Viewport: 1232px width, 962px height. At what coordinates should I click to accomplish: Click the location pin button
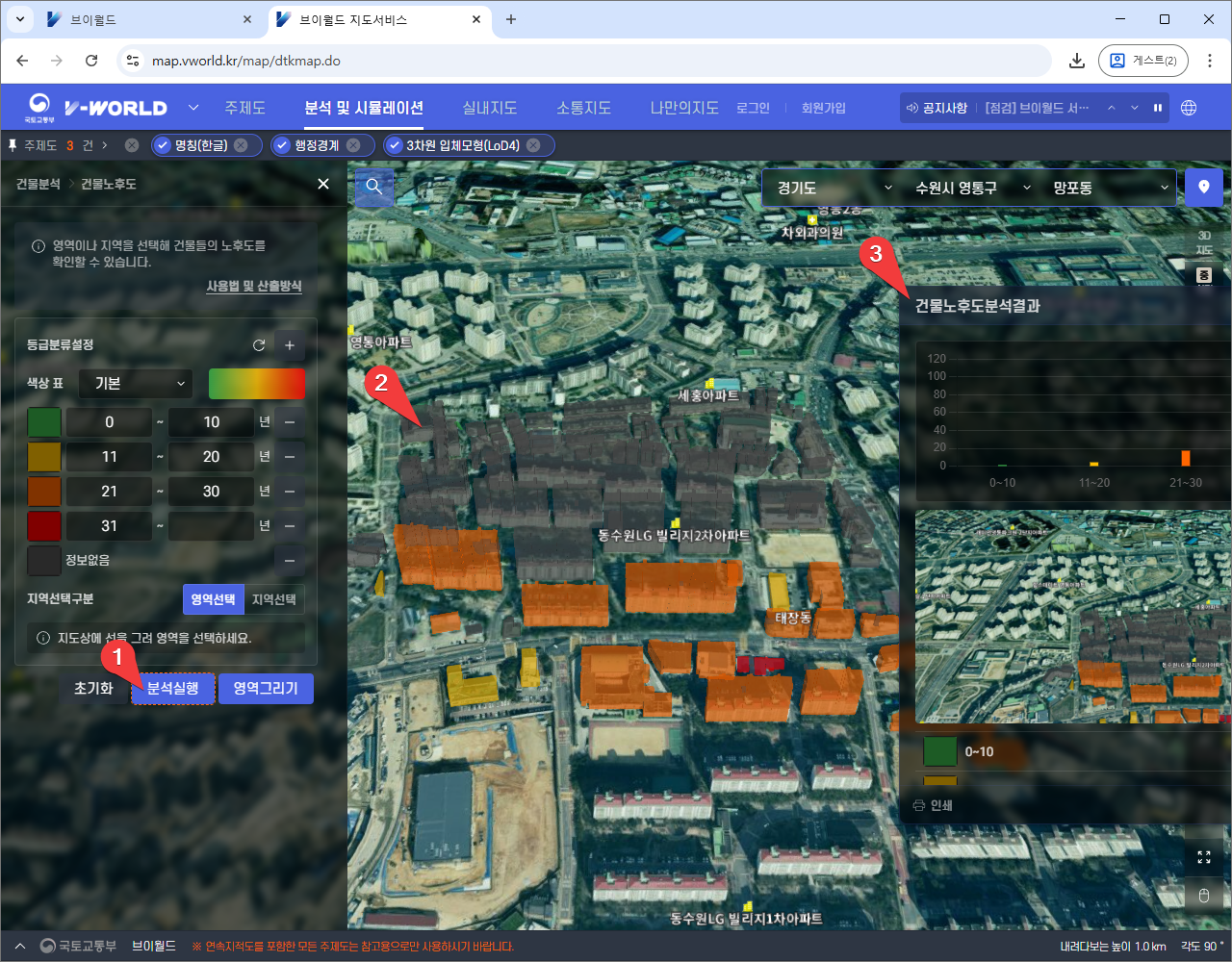tap(1203, 188)
